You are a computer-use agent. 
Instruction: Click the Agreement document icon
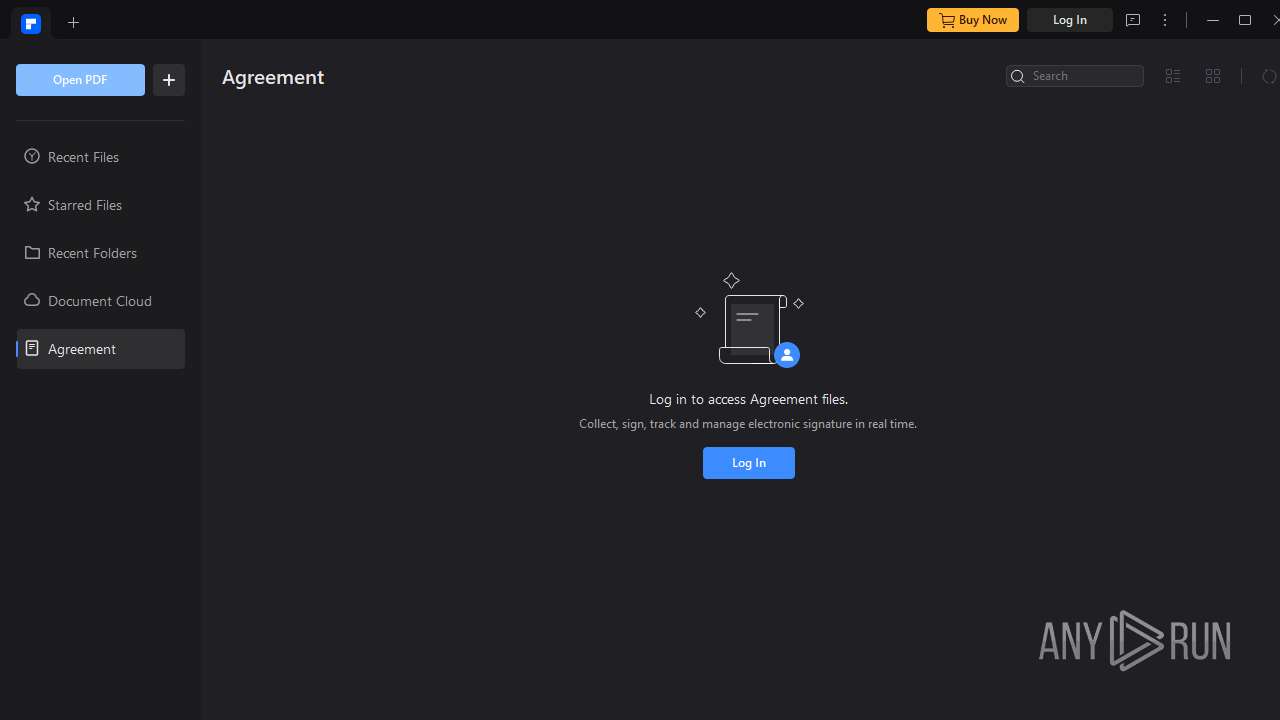32,348
